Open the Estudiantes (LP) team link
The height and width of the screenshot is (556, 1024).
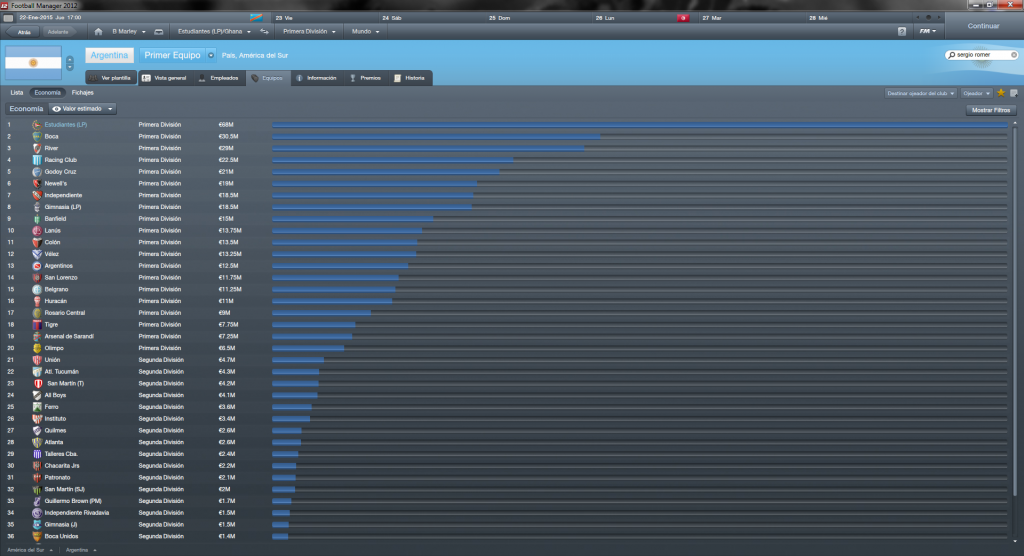coord(65,125)
